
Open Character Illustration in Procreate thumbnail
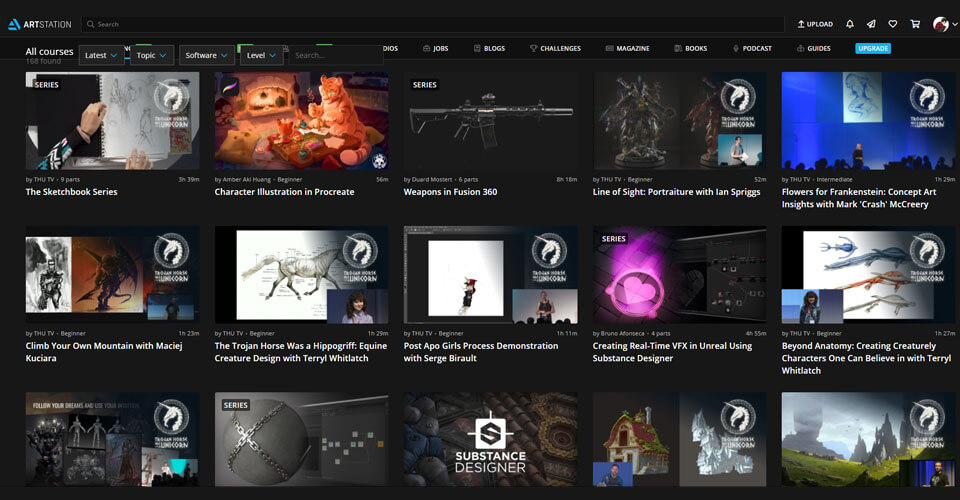pos(301,121)
